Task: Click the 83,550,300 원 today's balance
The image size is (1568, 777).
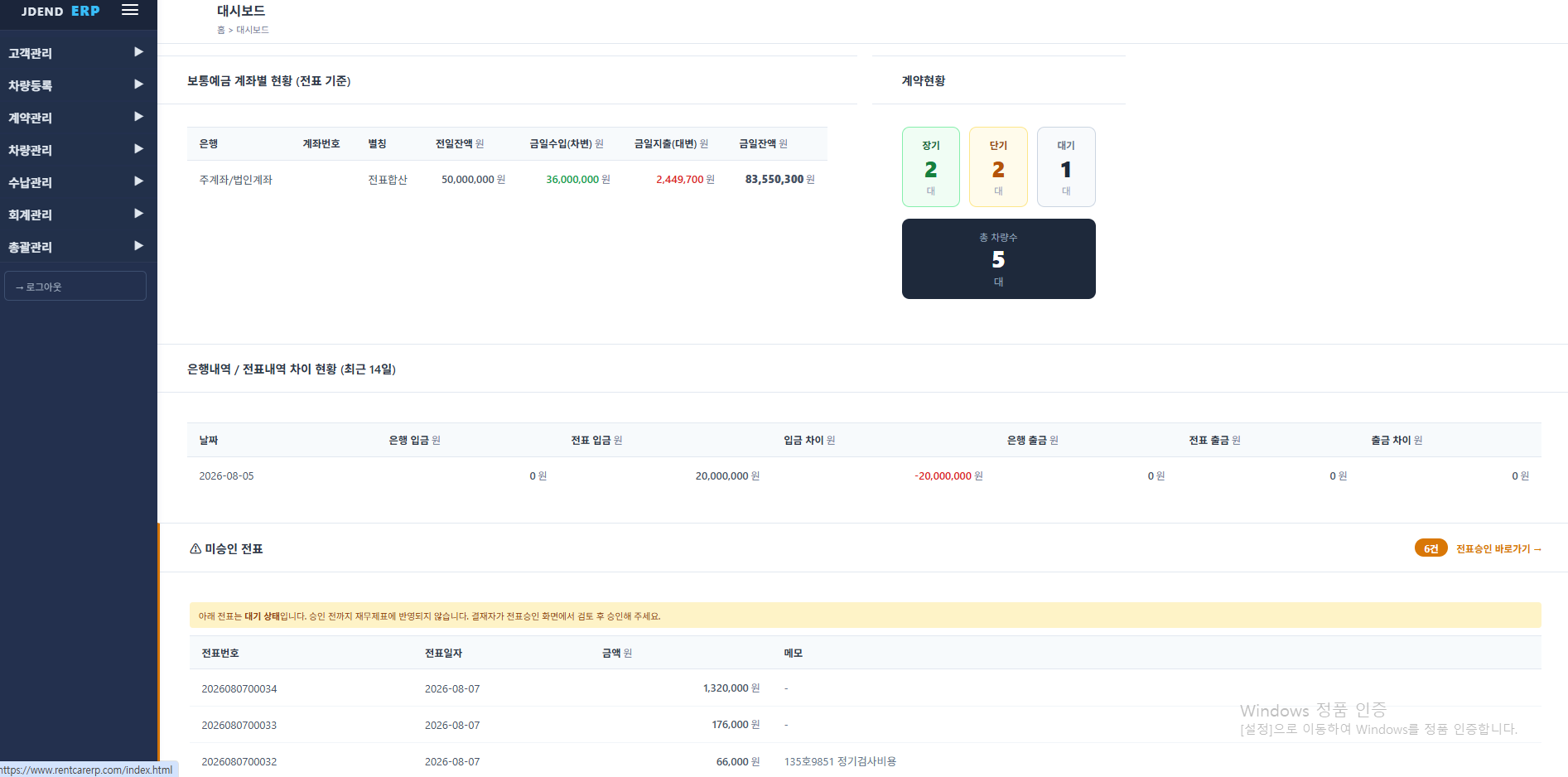Action: (779, 179)
